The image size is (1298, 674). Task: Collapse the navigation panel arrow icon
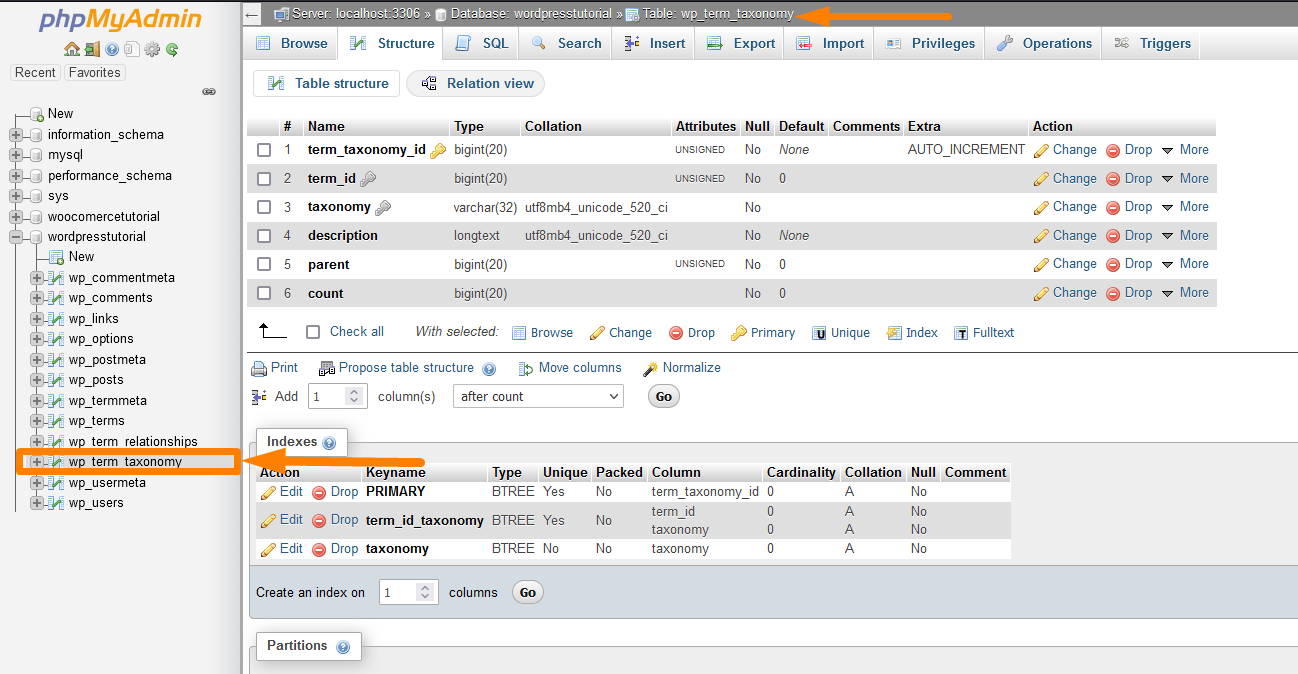(252, 14)
